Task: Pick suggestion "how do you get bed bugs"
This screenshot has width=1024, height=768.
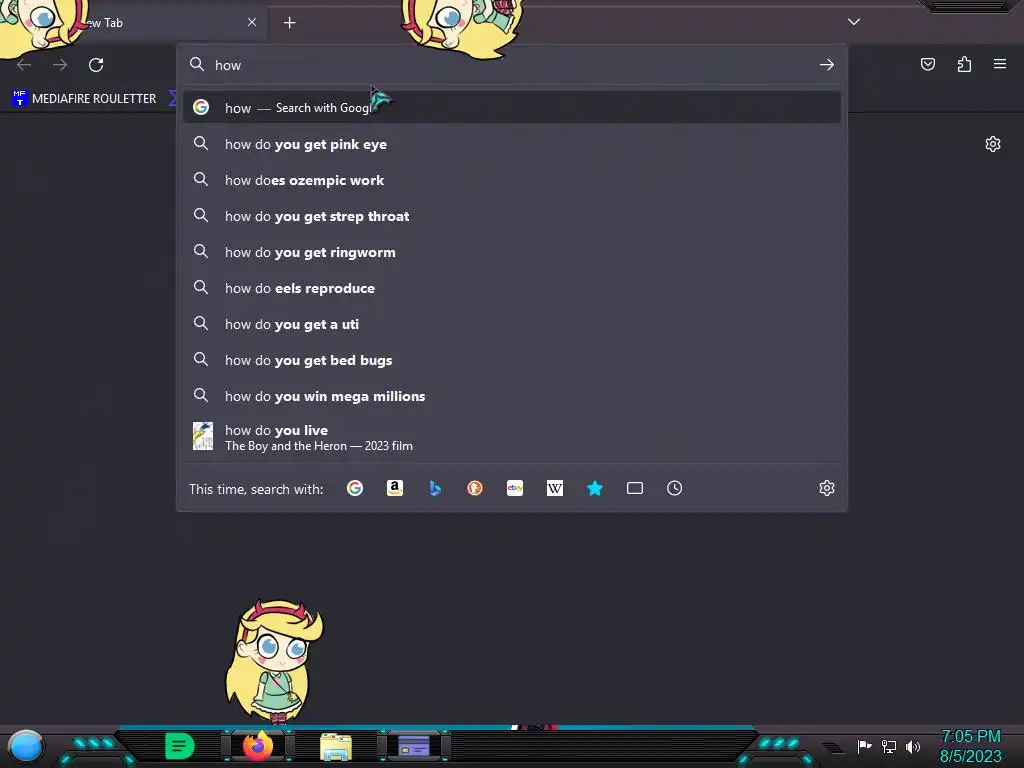Action: pos(512,359)
